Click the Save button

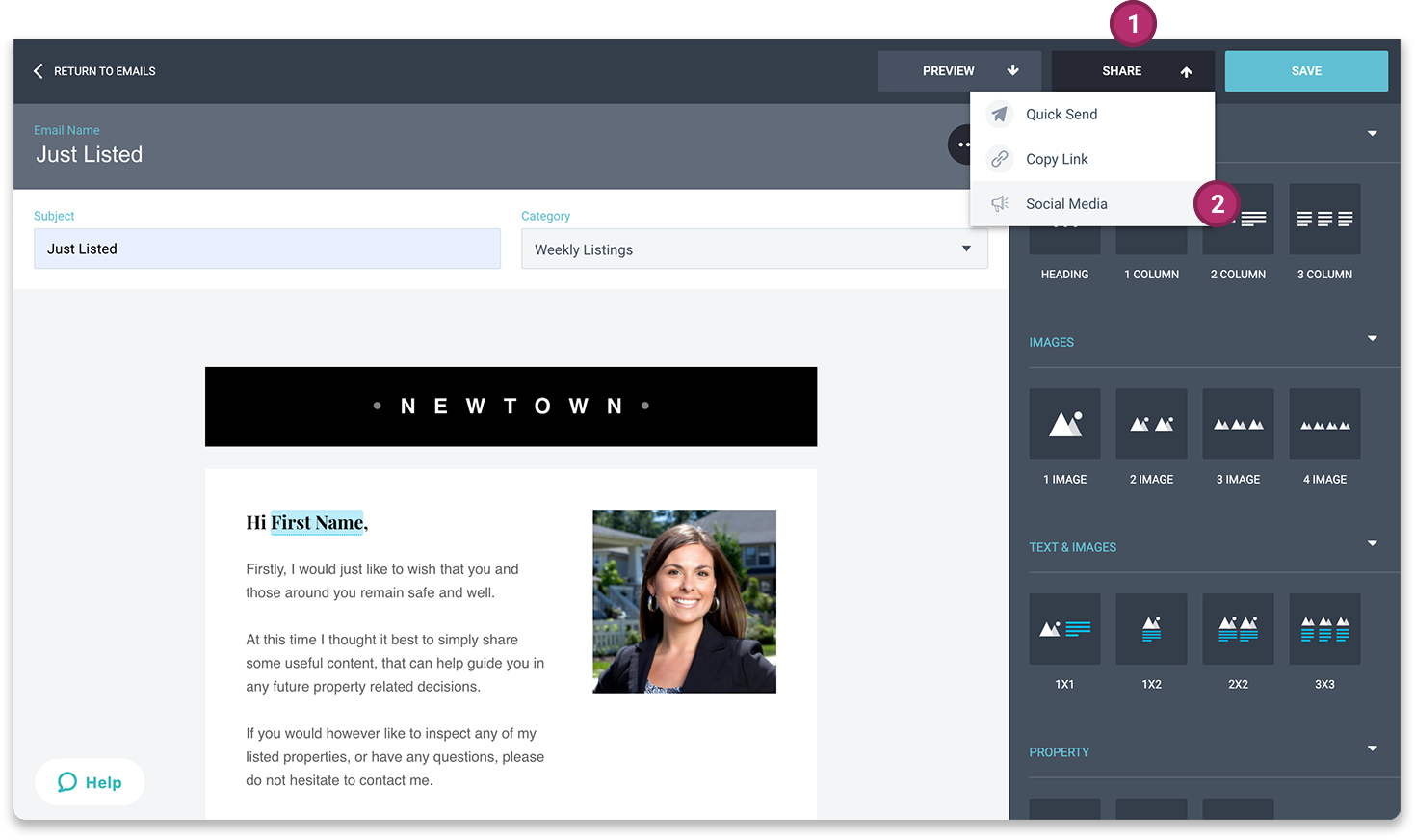pos(1306,71)
